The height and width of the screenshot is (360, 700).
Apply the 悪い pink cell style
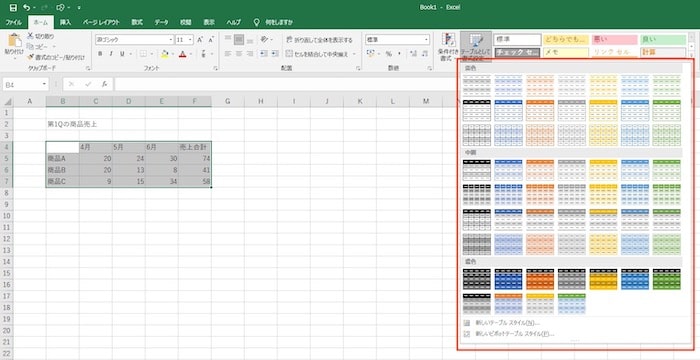[x=614, y=40]
